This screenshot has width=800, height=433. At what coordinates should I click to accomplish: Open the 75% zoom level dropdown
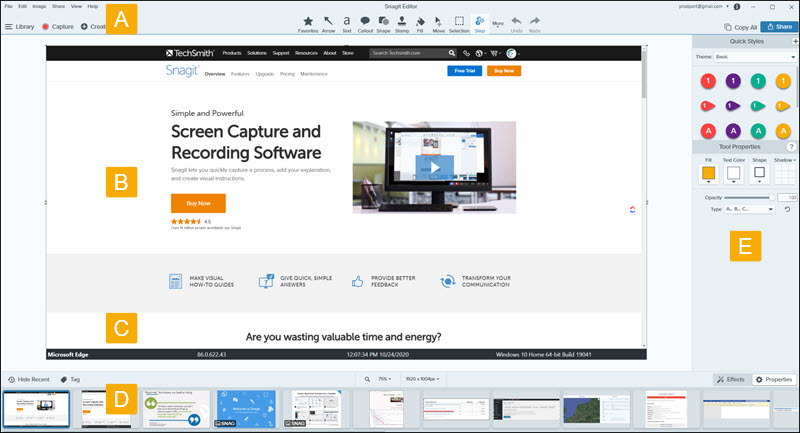[385, 379]
